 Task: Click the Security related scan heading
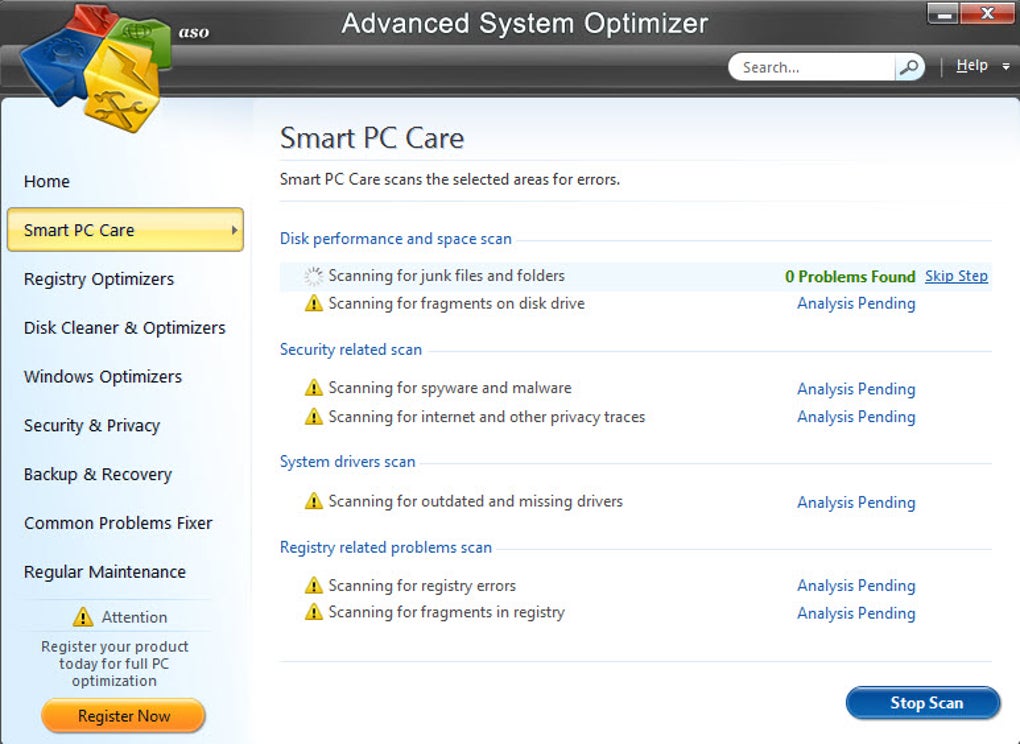[351, 350]
